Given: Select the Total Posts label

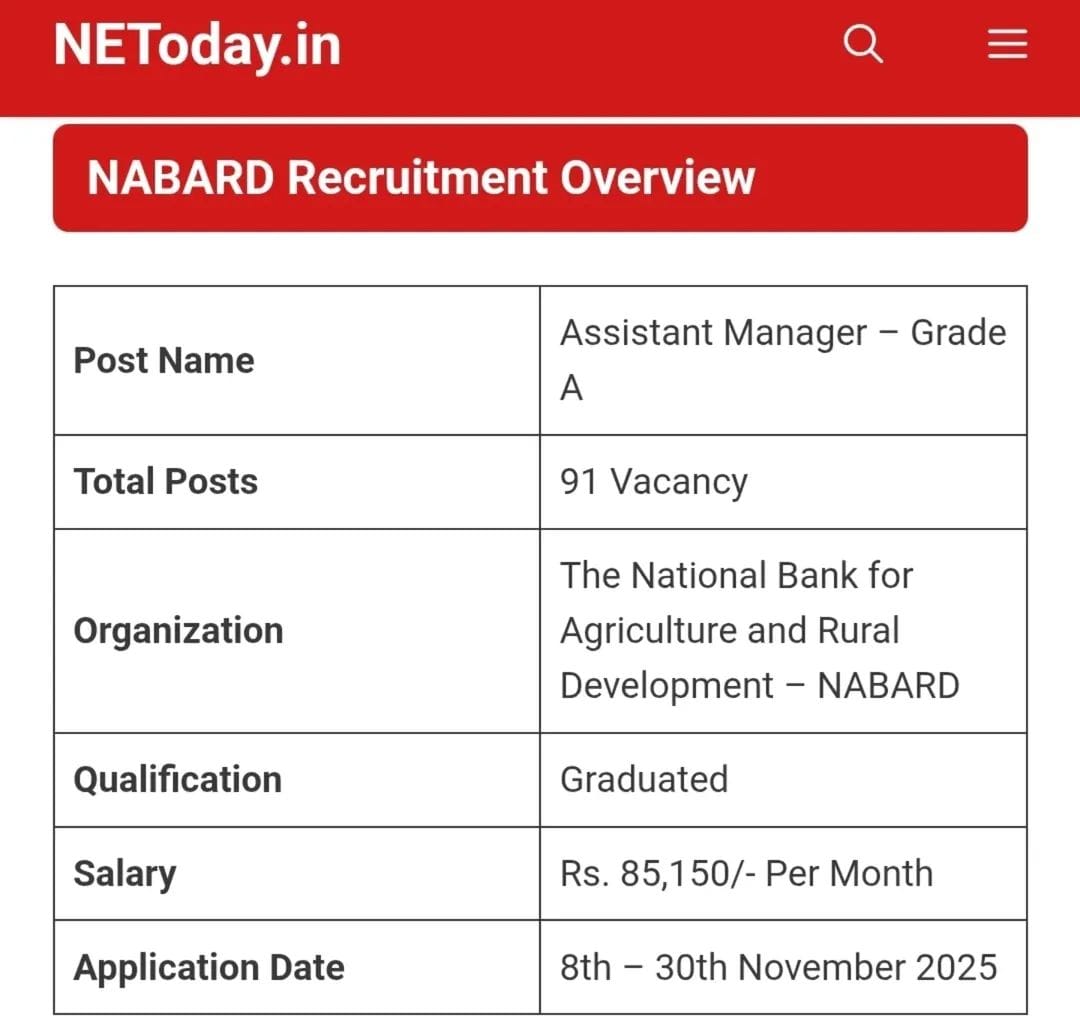Looking at the screenshot, I should pyautogui.click(x=166, y=481).
